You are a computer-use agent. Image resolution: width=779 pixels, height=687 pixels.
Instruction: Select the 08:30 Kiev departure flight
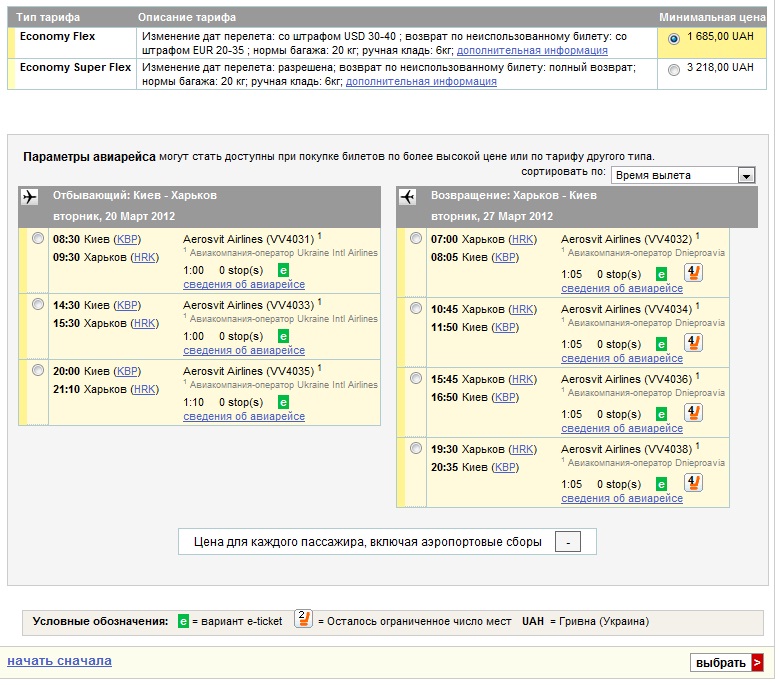(x=38, y=239)
